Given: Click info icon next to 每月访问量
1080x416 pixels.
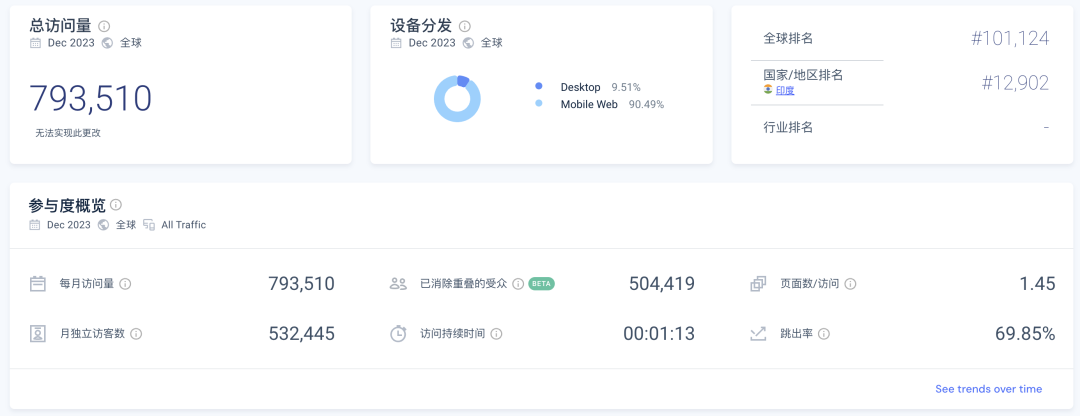Looking at the screenshot, I should coord(126,284).
